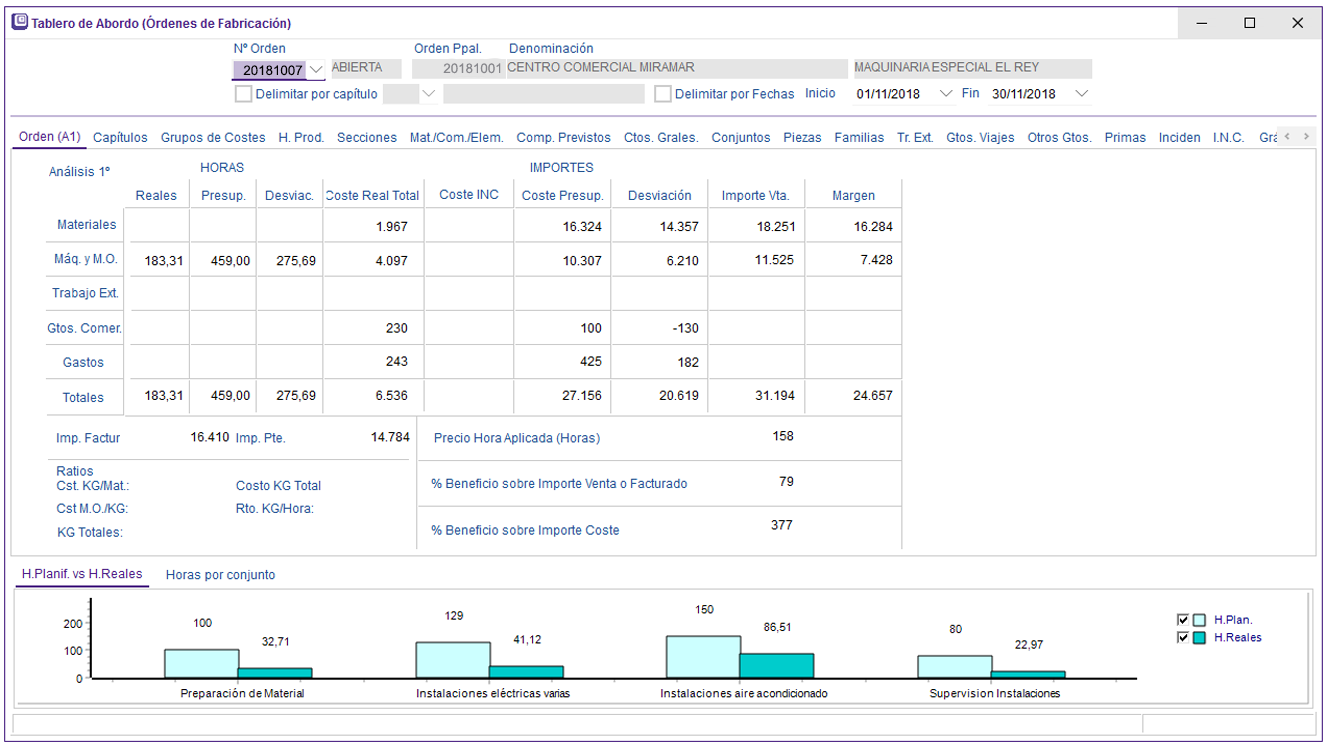Viewport: 1327px width, 745px height.
Task: Open the Nº Orden dropdown arrow
Action: [x=316, y=70]
